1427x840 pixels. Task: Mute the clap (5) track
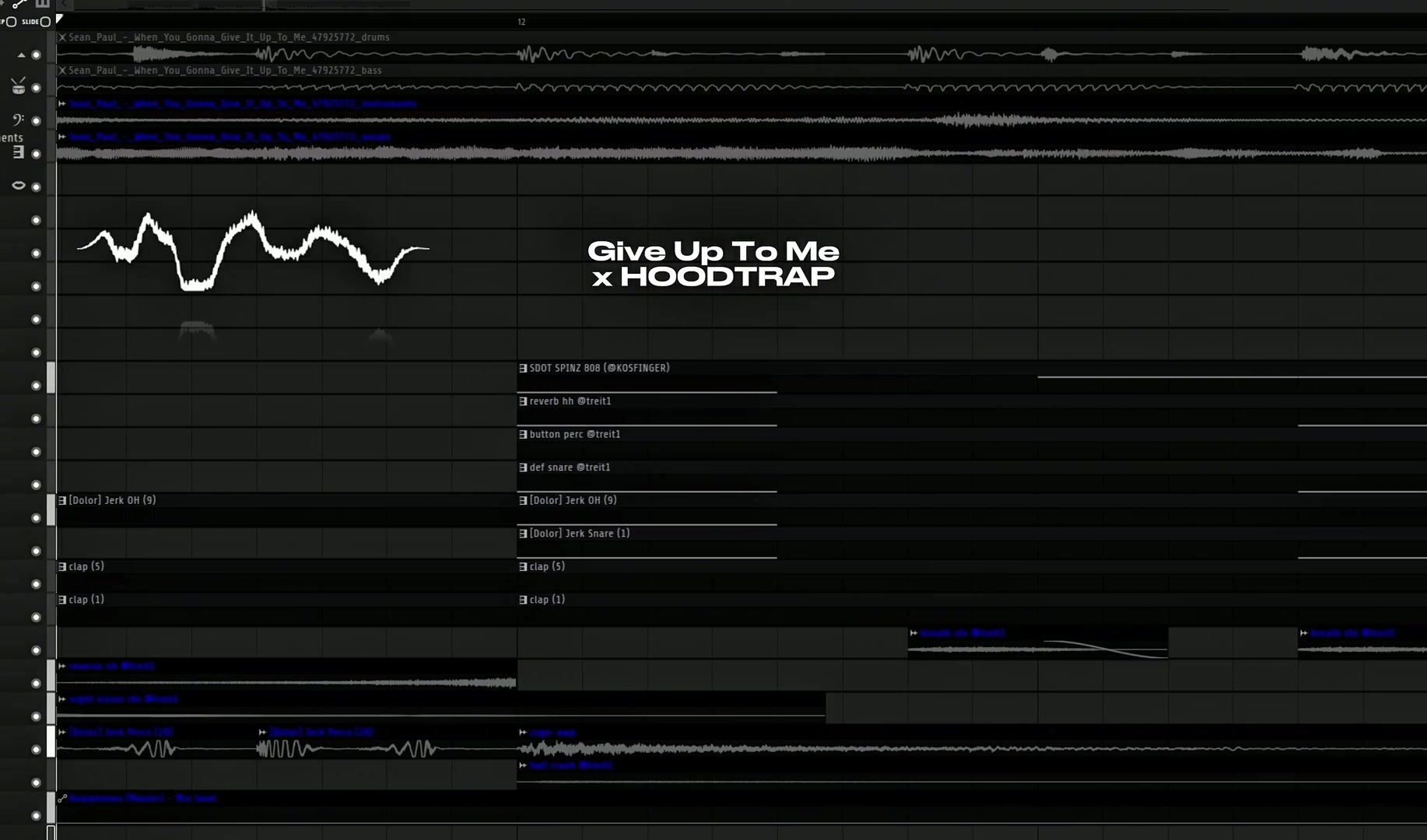coord(36,584)
